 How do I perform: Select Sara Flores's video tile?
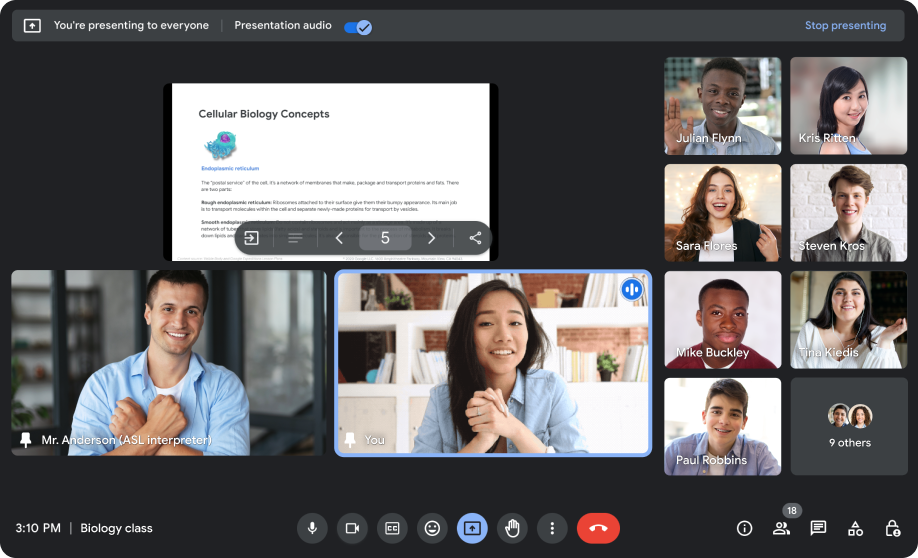(x=722, y=213)
